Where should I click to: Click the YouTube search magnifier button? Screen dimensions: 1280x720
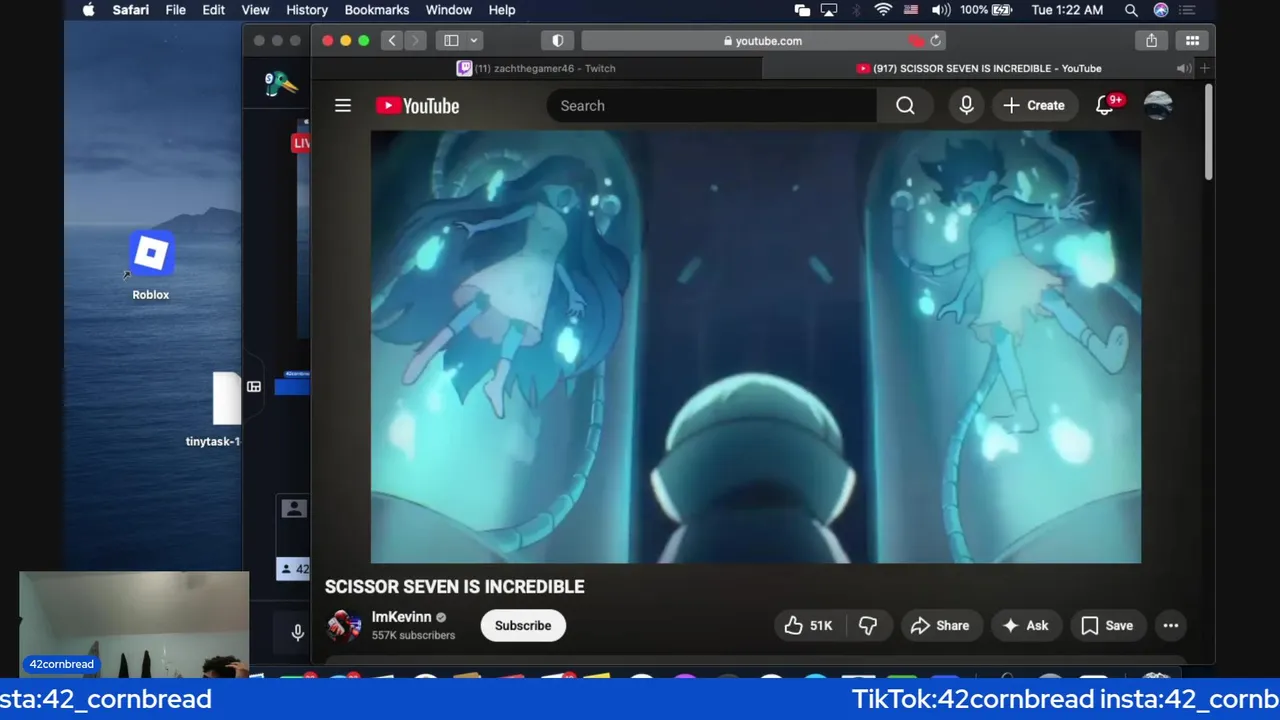(x=905, y=105)
